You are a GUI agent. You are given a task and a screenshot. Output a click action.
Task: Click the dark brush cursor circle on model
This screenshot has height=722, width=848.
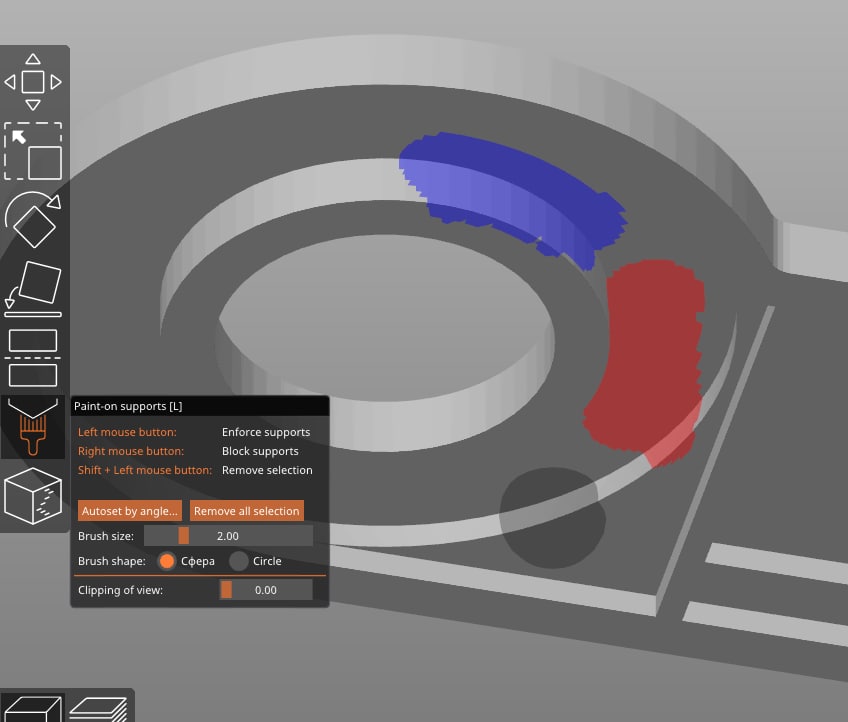click(x=552, y=518)
